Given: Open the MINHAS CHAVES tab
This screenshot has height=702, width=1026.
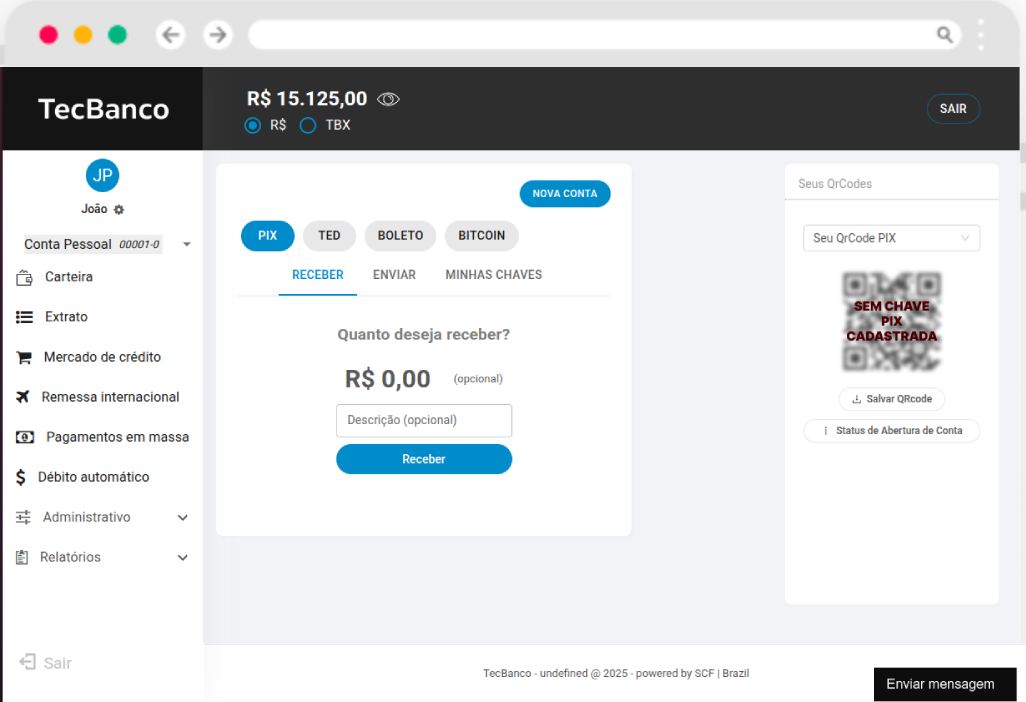Looking at the screenshot, I should [x=493, y=274].
